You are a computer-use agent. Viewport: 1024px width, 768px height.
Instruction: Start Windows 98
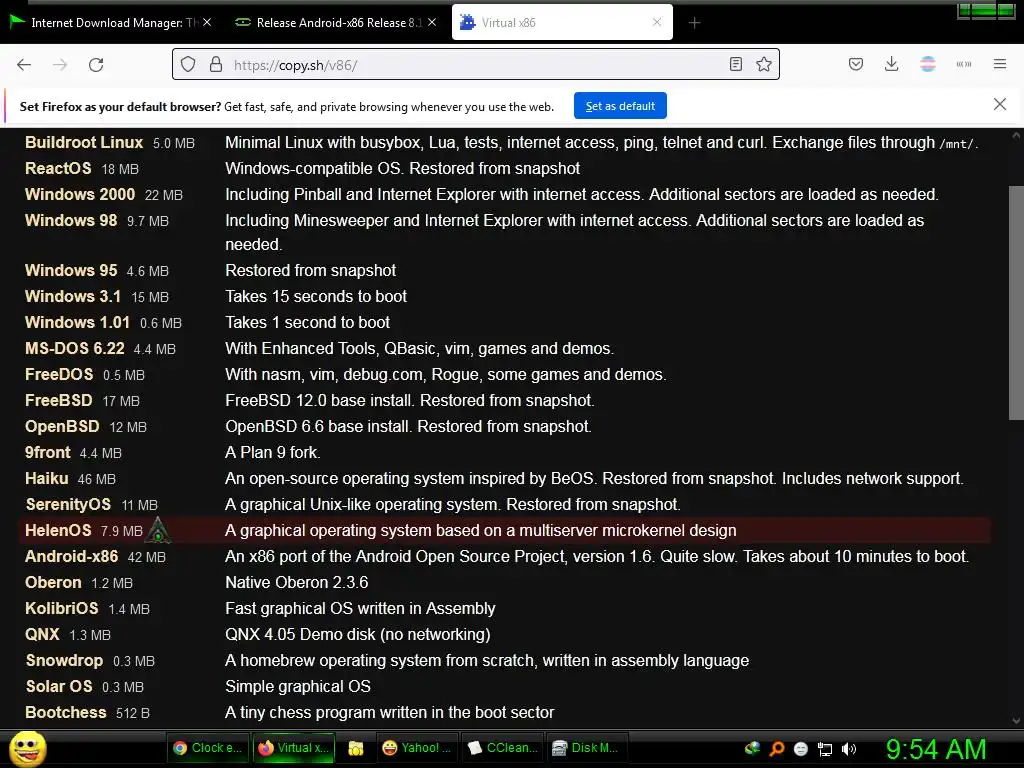(71, 221)
